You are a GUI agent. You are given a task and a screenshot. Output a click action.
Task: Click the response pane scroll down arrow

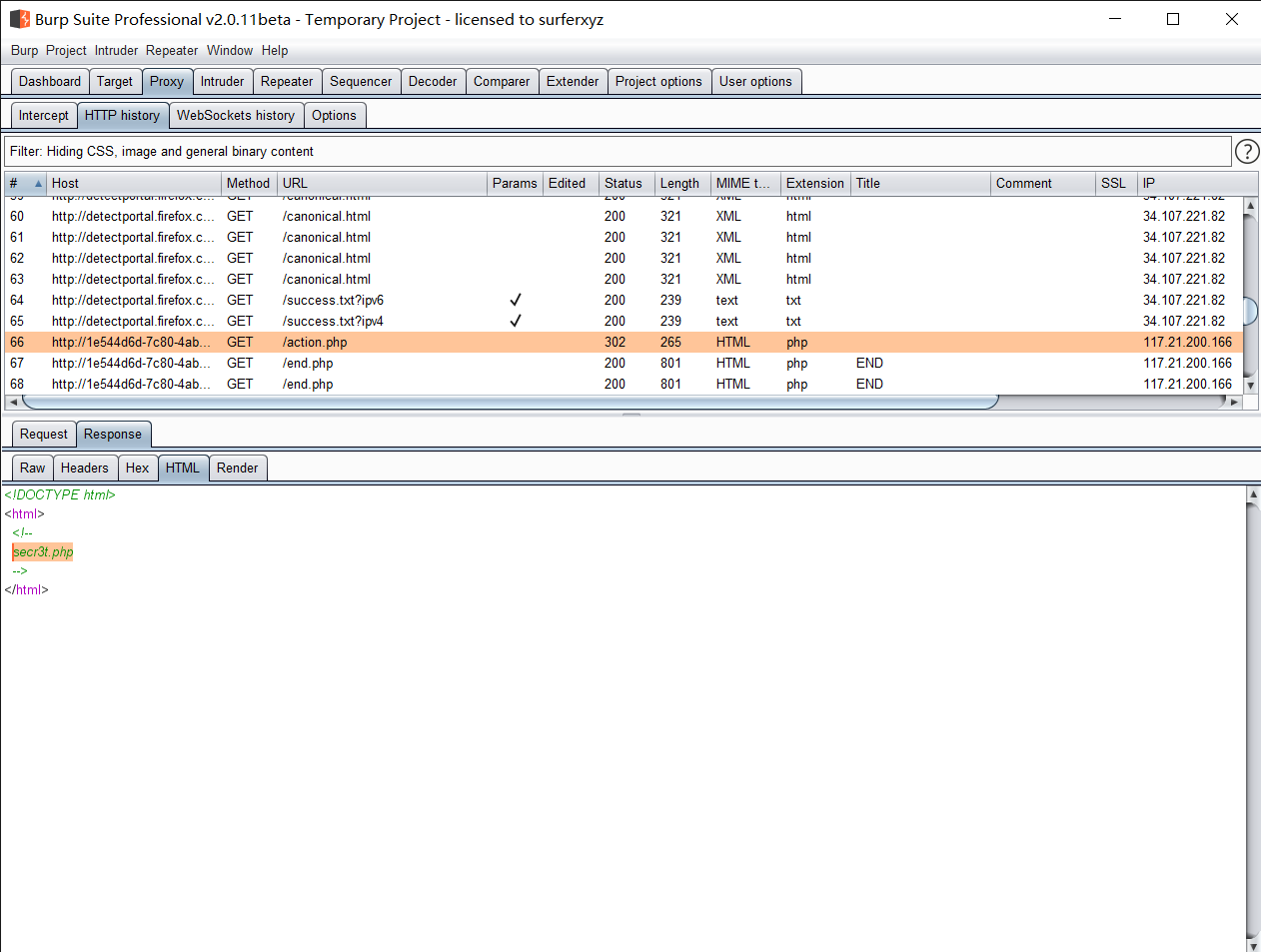point(1253,945)
